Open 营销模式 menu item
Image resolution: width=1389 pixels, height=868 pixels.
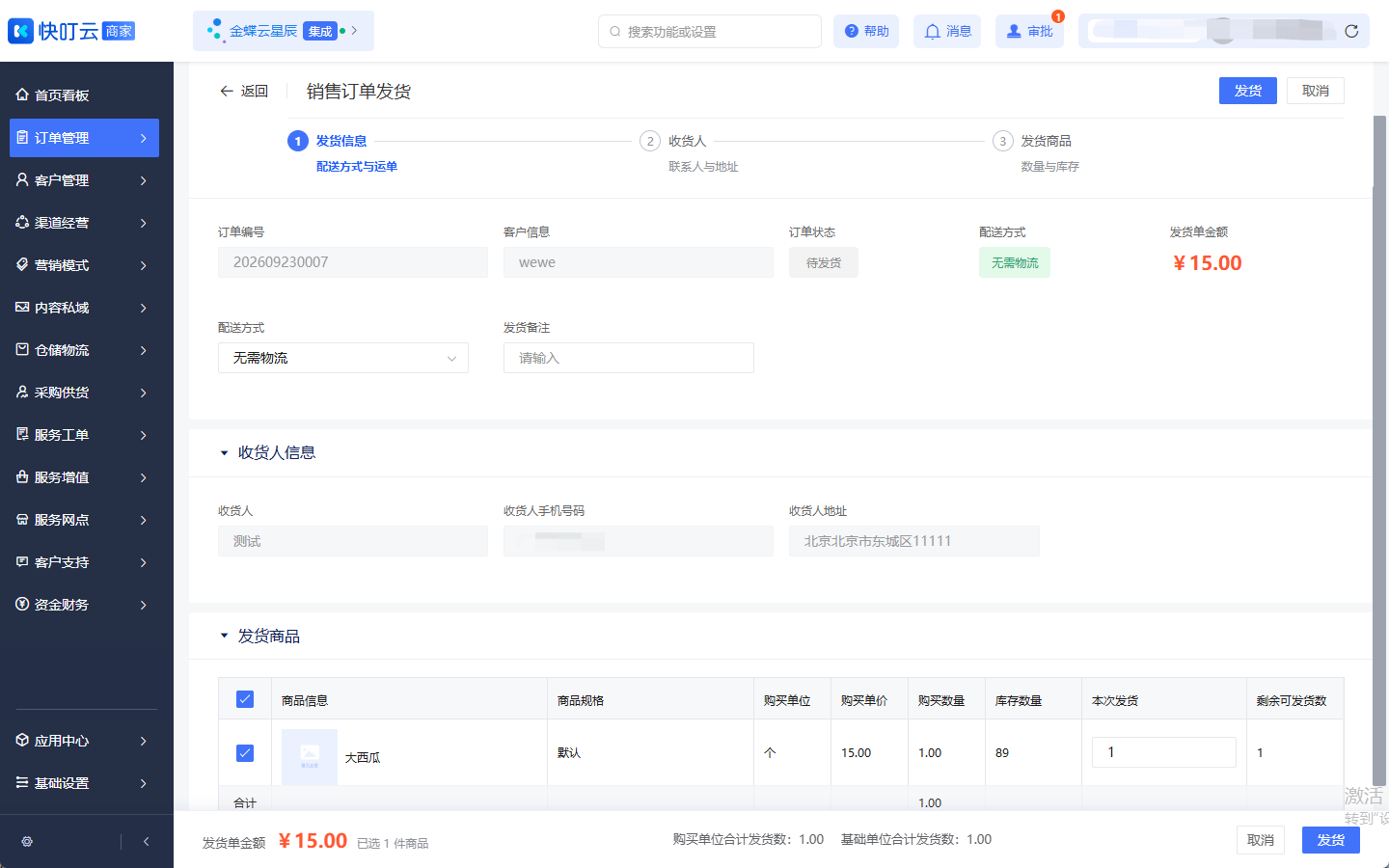(x=84, y=265)
